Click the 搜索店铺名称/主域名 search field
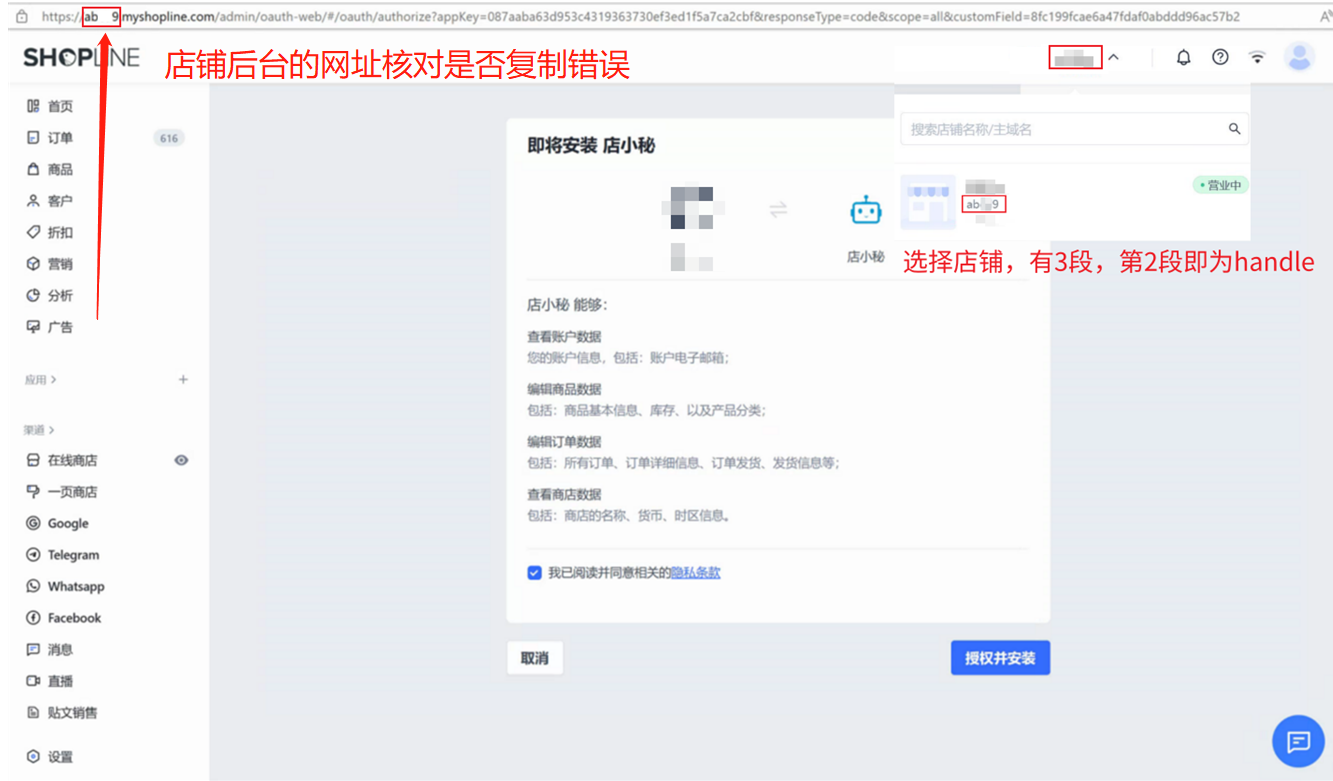 tap(1074, 129)
